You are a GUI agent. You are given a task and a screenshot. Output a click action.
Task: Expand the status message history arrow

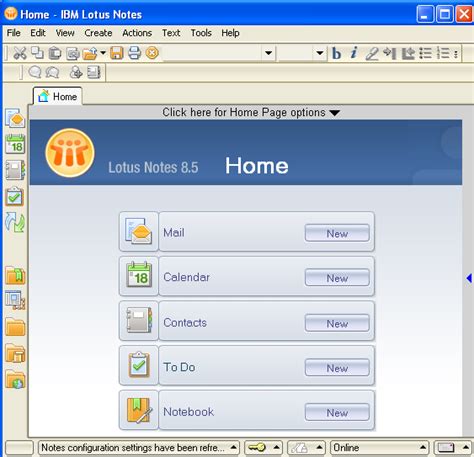234,447
